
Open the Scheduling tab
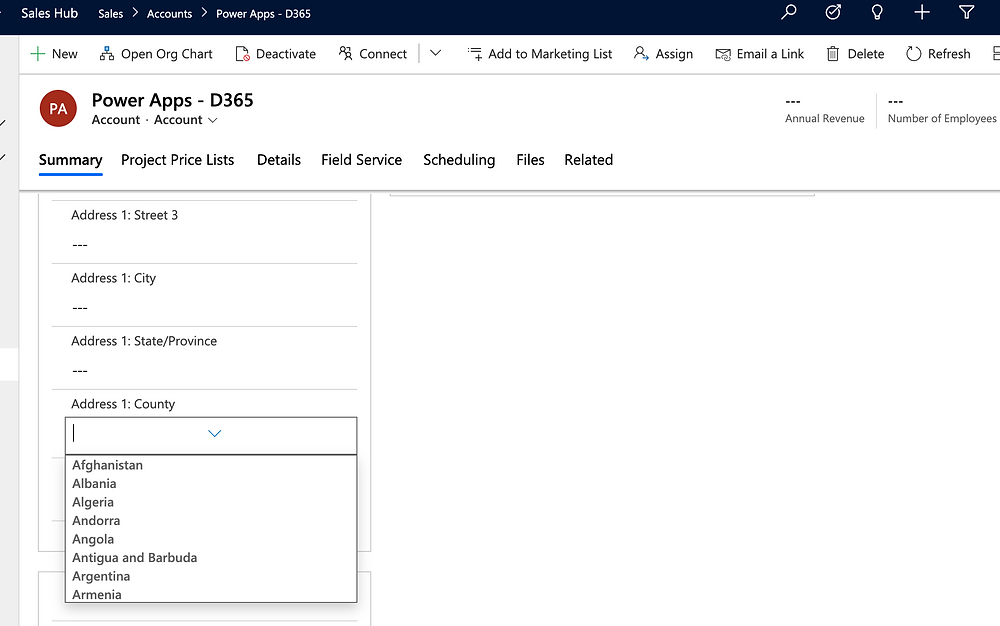[459, 160]
